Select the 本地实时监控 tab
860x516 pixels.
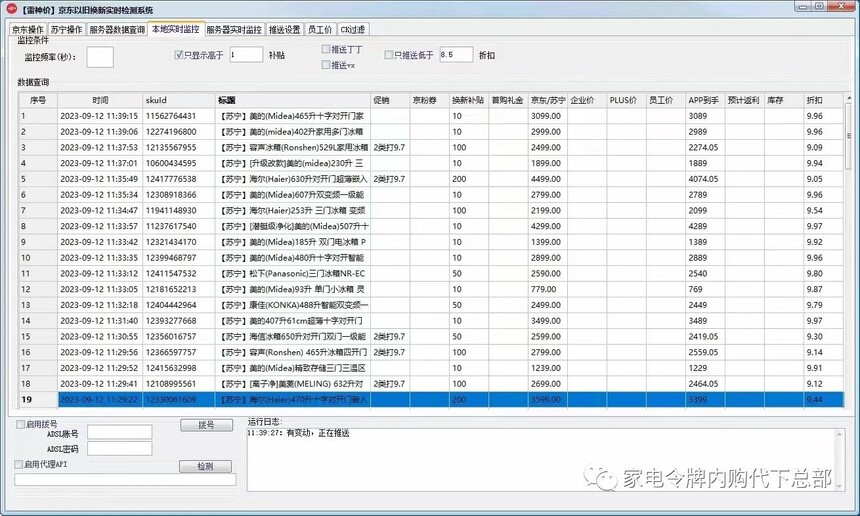tap(176, 29)
